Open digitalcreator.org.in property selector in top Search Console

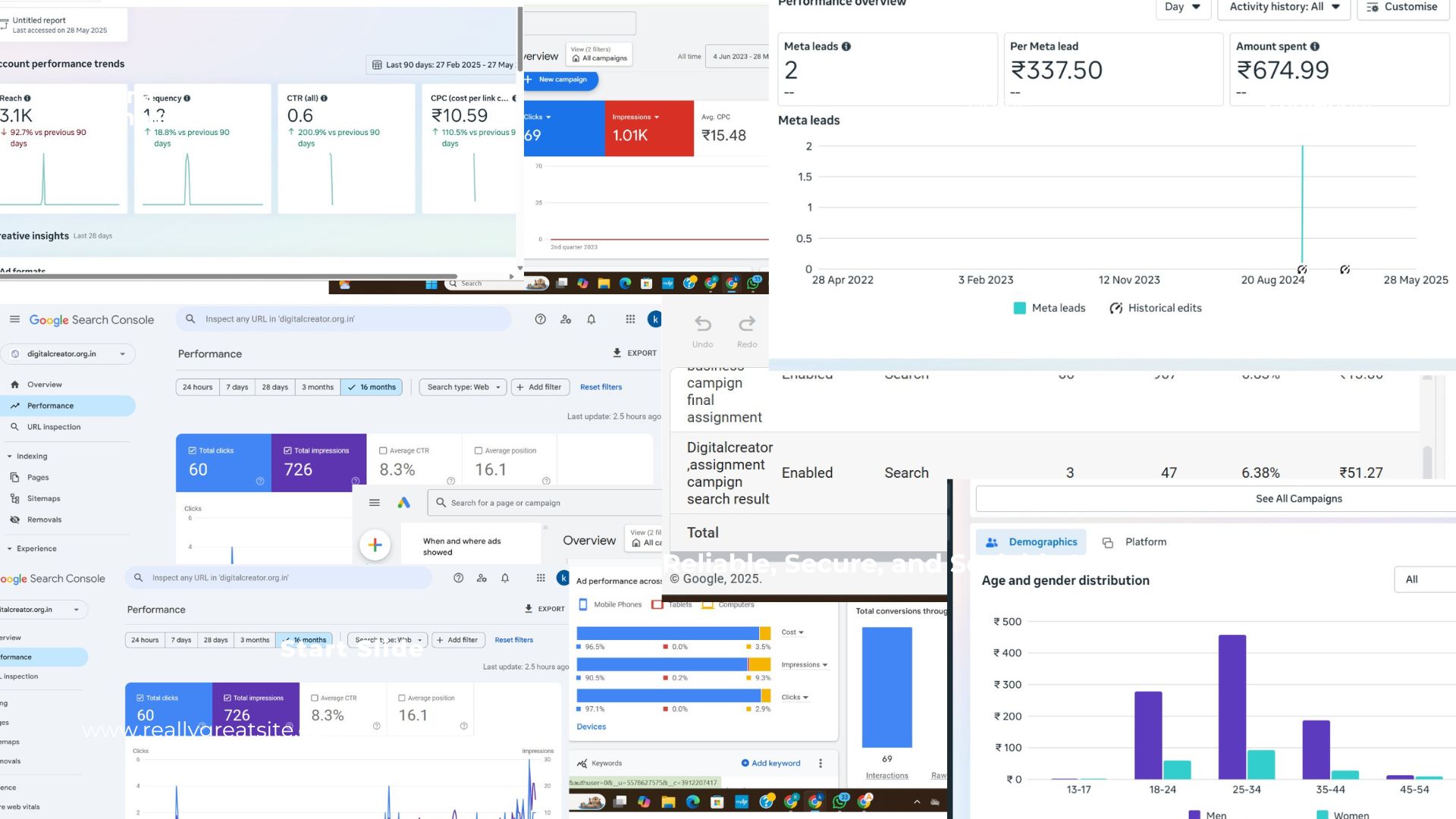click(x=68, y=354)
